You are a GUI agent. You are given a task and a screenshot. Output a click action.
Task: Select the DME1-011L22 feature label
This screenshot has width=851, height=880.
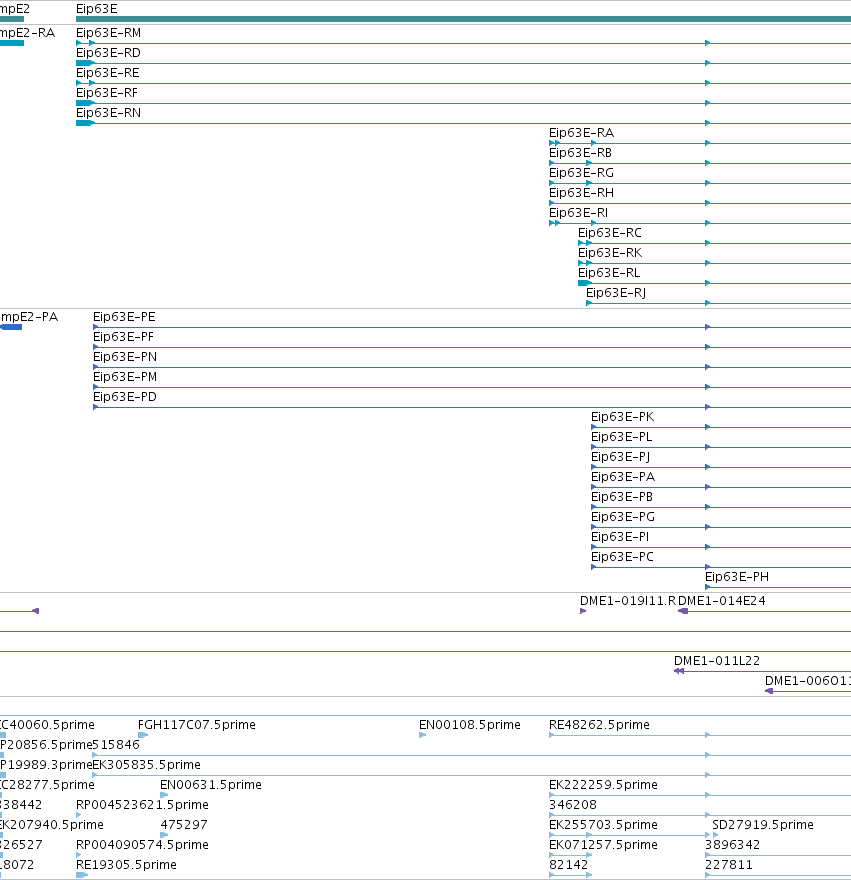click(x=717, y=661)
